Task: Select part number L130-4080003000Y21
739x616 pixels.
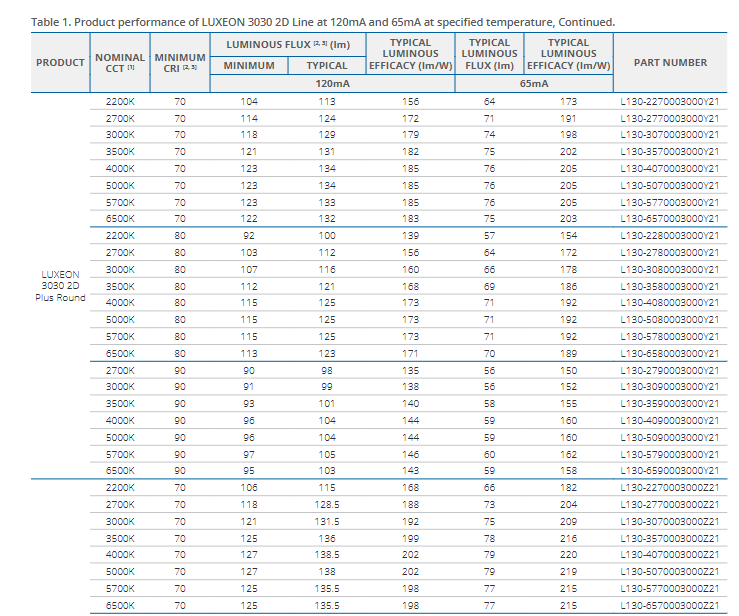Action: click(670, 303)
